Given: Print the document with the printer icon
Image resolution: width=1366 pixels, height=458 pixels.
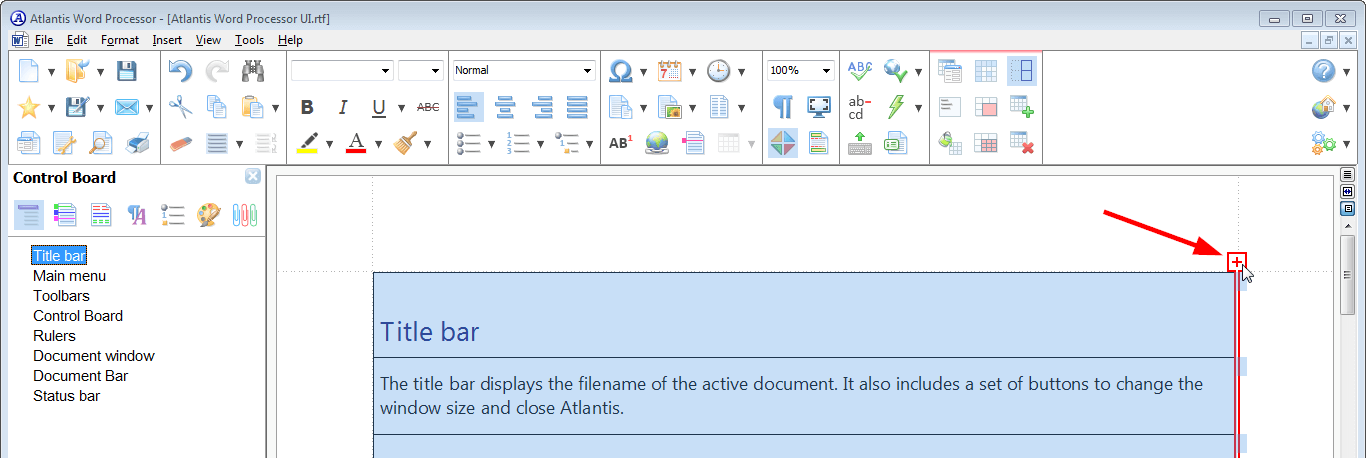Looking at the screenshot, I should click(137, 143).
